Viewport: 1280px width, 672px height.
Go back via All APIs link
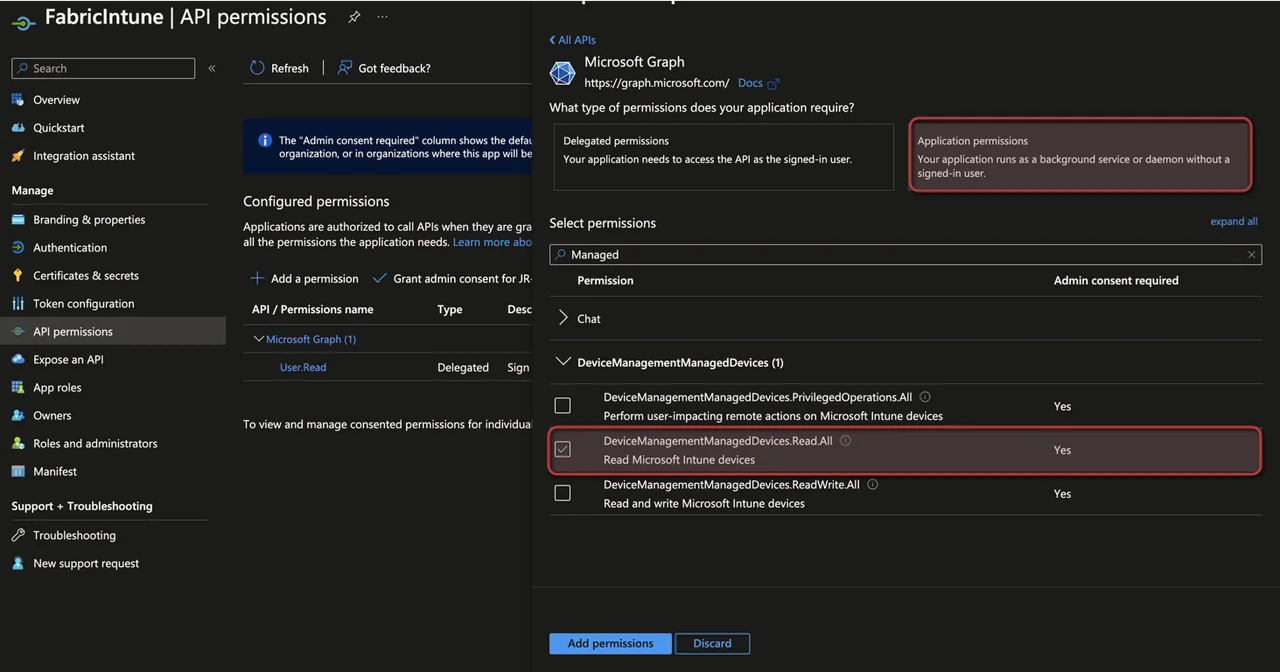pos(572,40)
